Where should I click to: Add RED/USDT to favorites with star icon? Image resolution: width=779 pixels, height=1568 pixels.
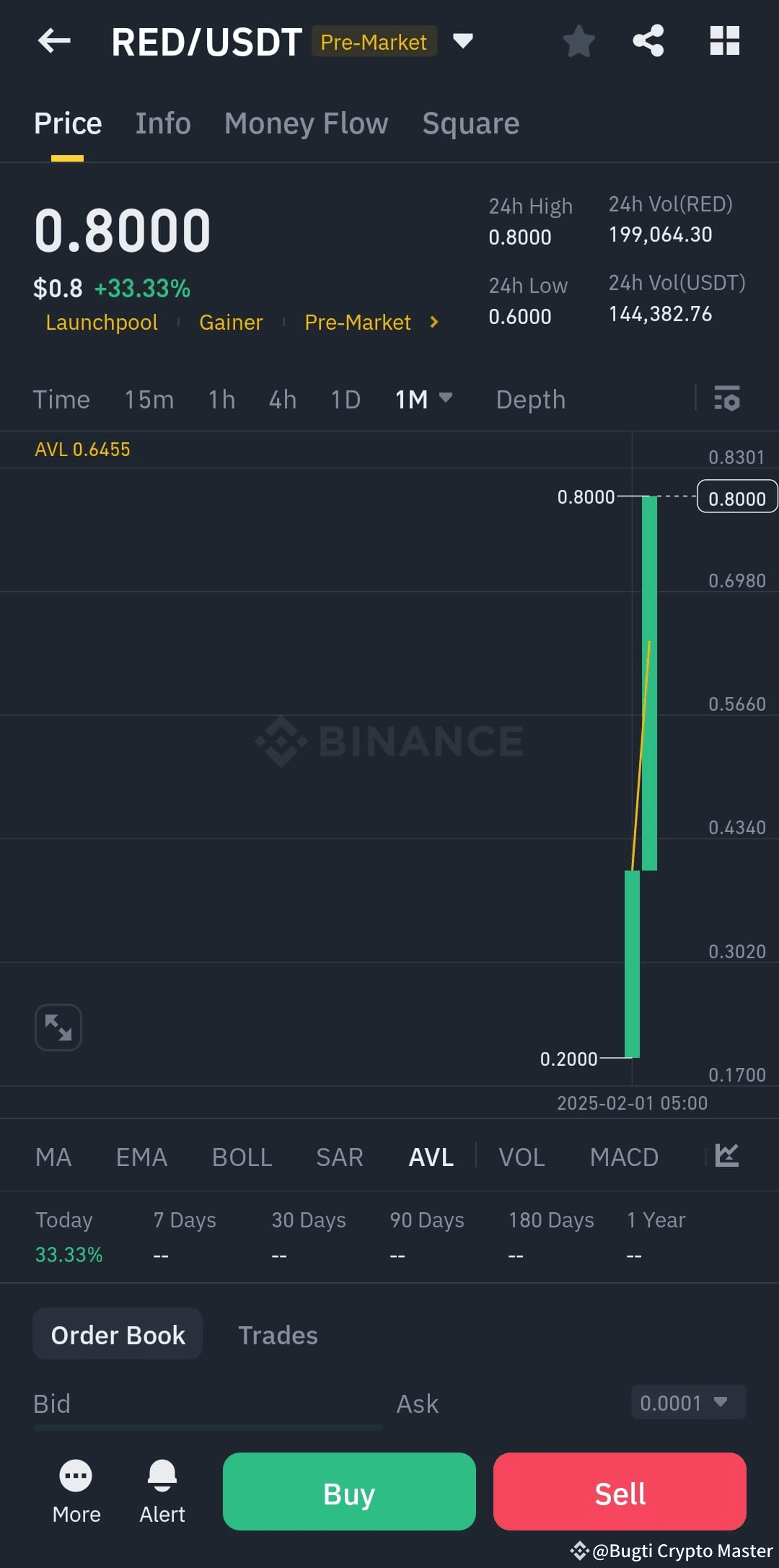click(578, 41)
